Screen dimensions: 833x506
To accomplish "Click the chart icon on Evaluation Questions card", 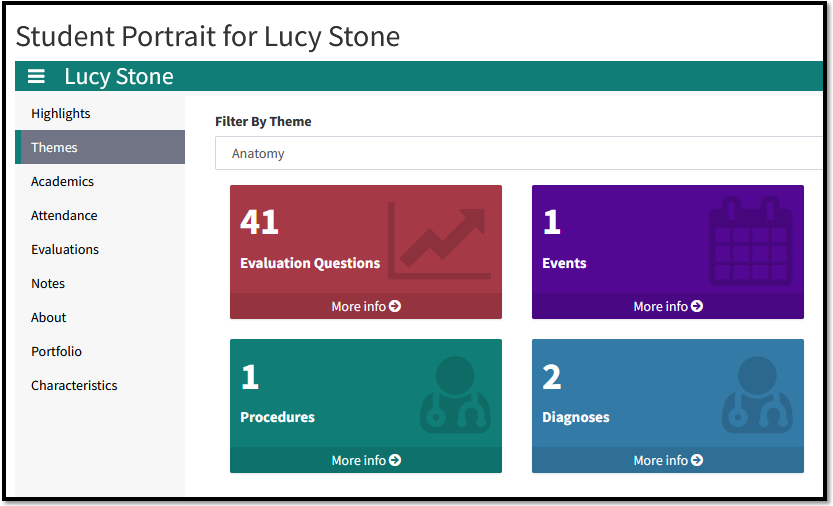I will coord(439,240).
